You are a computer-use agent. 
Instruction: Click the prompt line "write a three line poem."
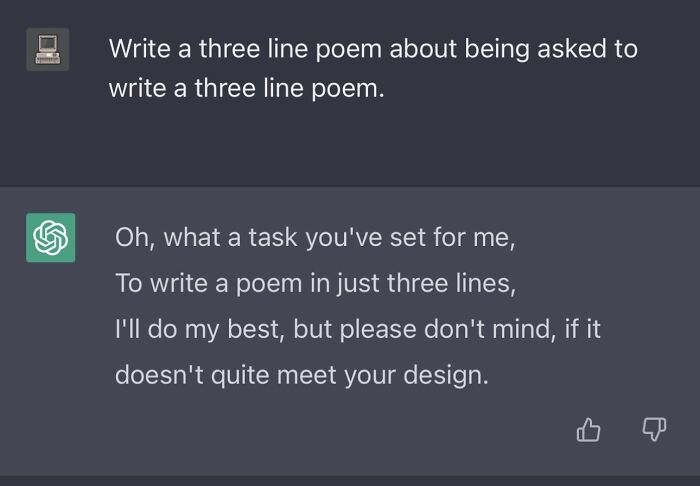pos(246,88)
